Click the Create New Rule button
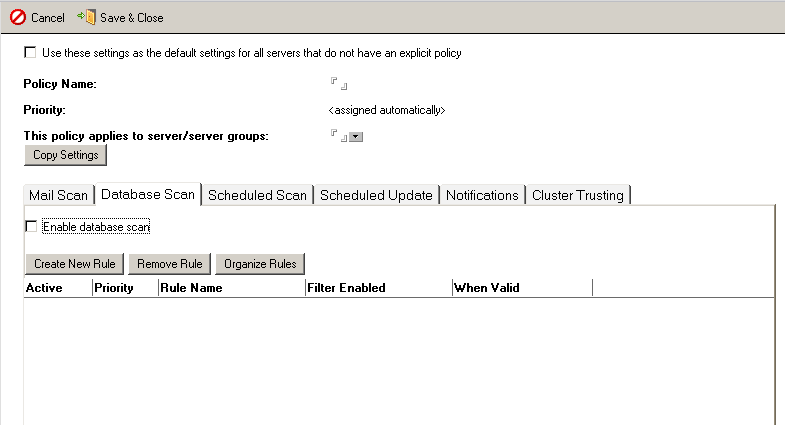This screenshot has height=425, width=785. coord(74,264)
